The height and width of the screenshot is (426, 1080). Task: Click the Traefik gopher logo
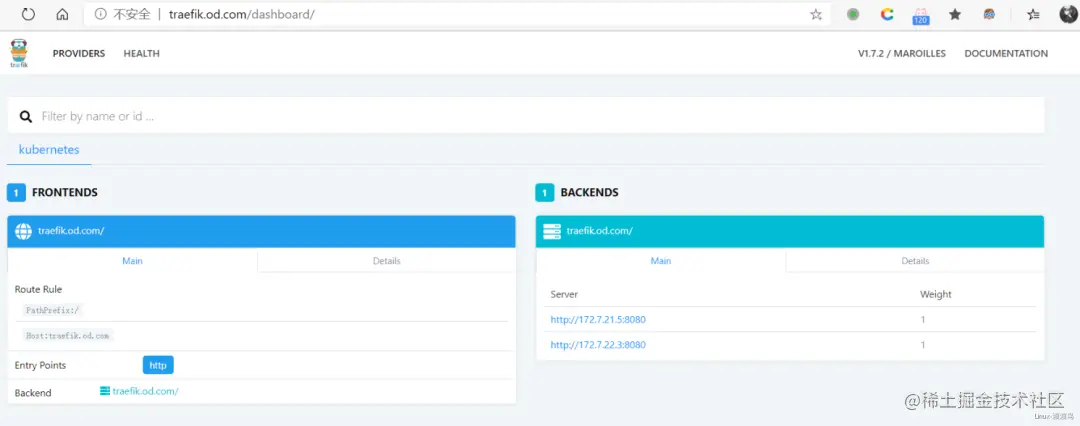coord(19,54)
